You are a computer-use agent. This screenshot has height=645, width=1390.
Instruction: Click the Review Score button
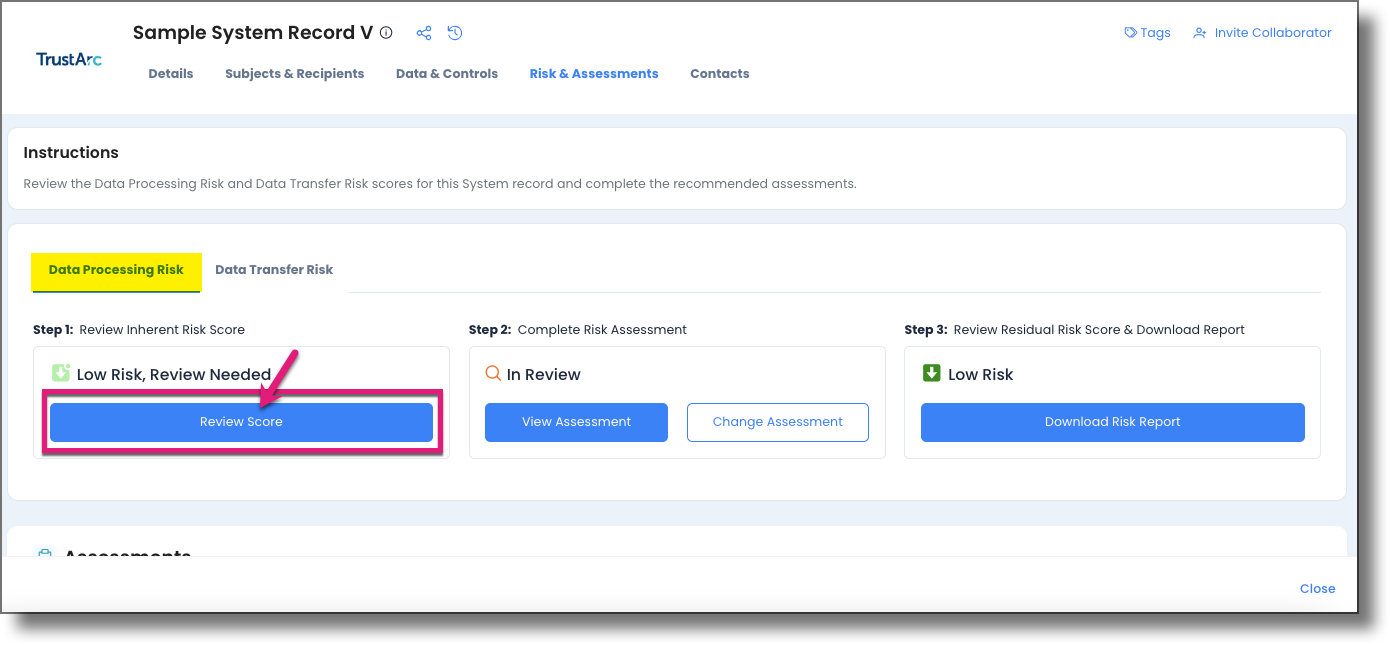pos(241,422)
